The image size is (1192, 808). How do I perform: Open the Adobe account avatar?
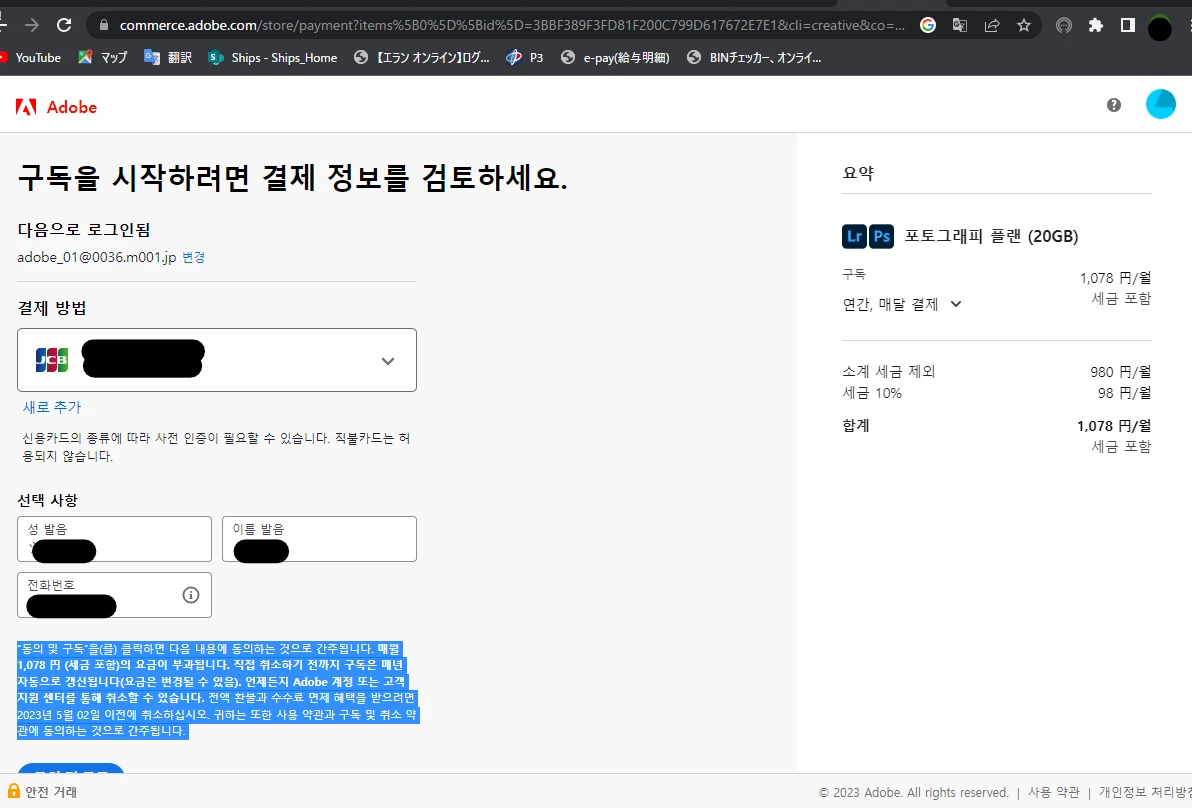[1160, 104]
